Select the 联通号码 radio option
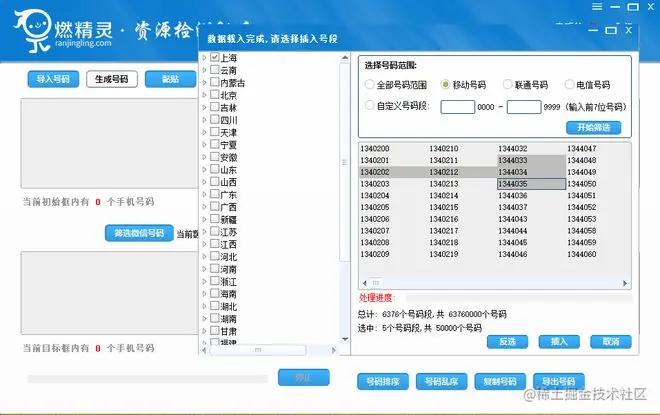This screenshot has width=660, height=415. [x=508, y=84]
